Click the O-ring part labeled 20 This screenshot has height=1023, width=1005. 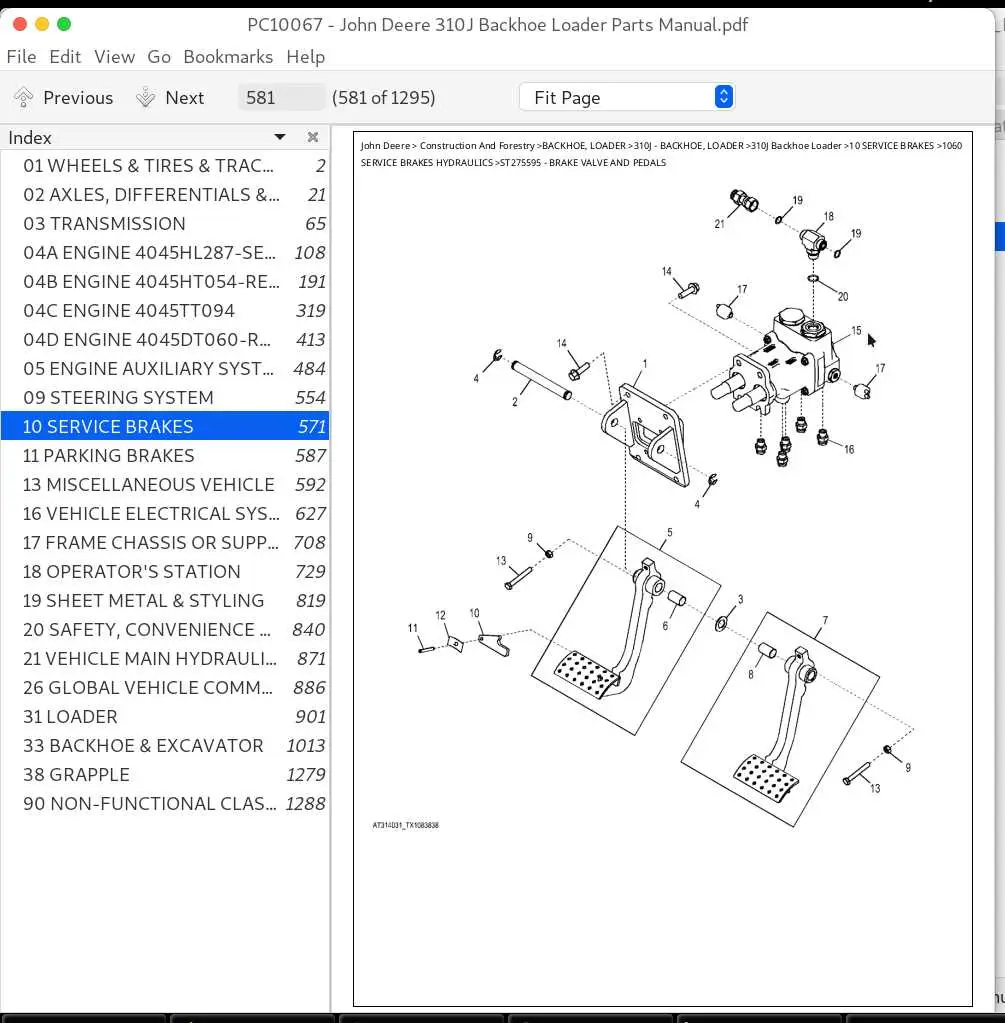coord(813,279)
